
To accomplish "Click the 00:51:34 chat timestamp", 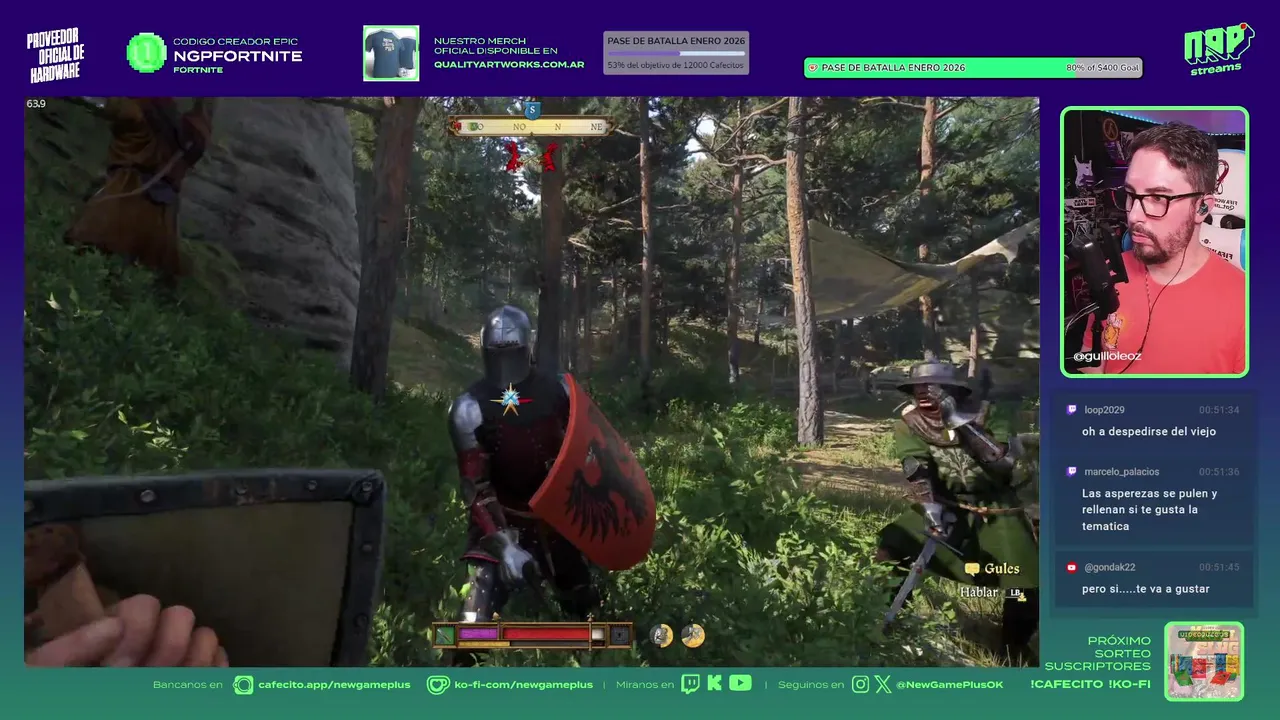I will [x=1219, y=410].
